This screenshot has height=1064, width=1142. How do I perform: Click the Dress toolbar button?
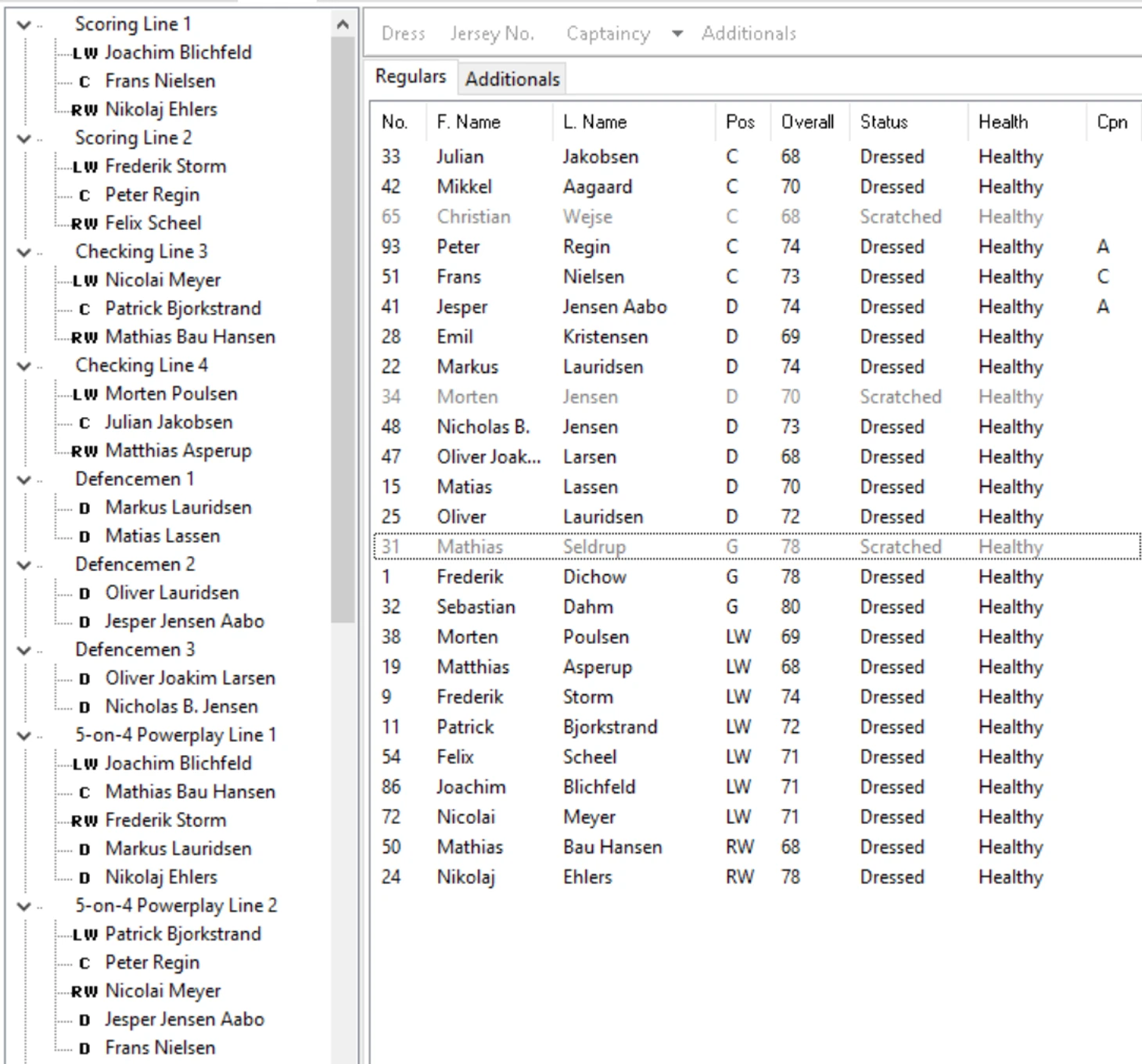point(404,34)
